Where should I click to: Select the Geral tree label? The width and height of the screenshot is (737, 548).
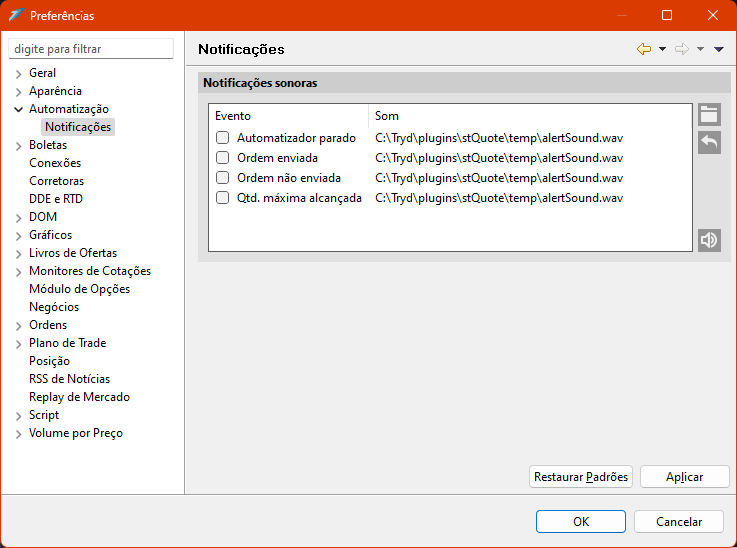click(x=42, y=73)
